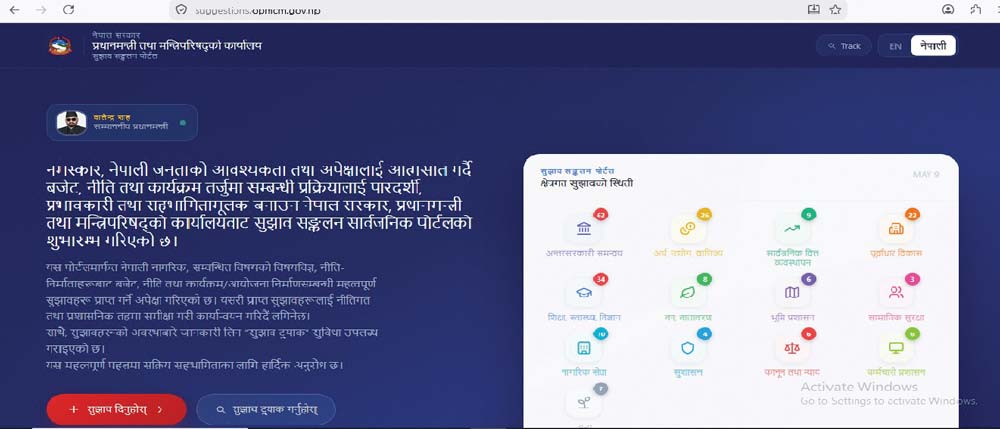
Task: Select the coins economy category icon
Action: click(x=688, y=229)
